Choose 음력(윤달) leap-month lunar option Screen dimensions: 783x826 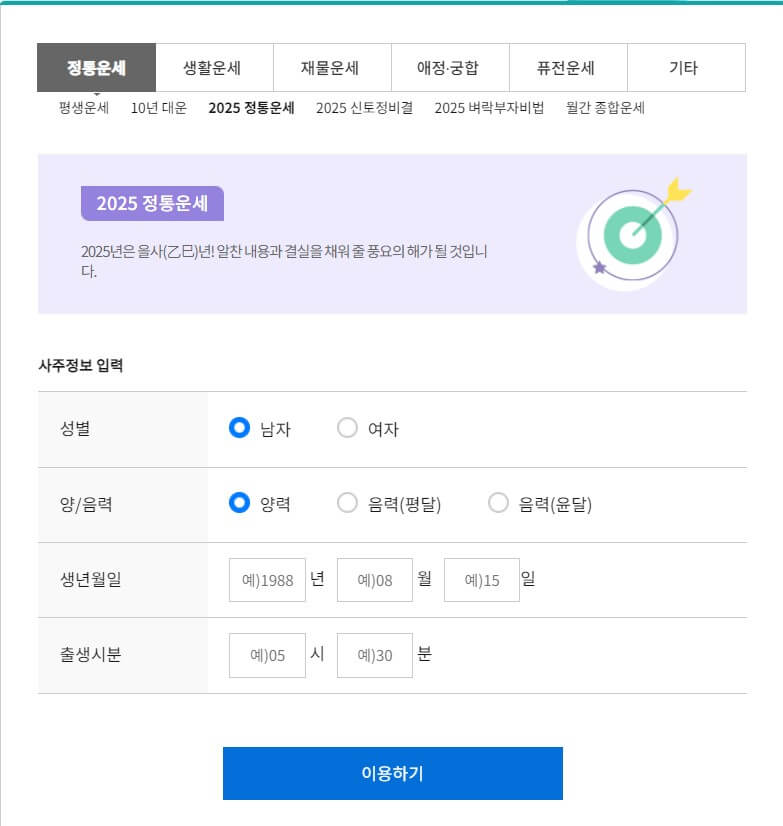pos(497,504)
